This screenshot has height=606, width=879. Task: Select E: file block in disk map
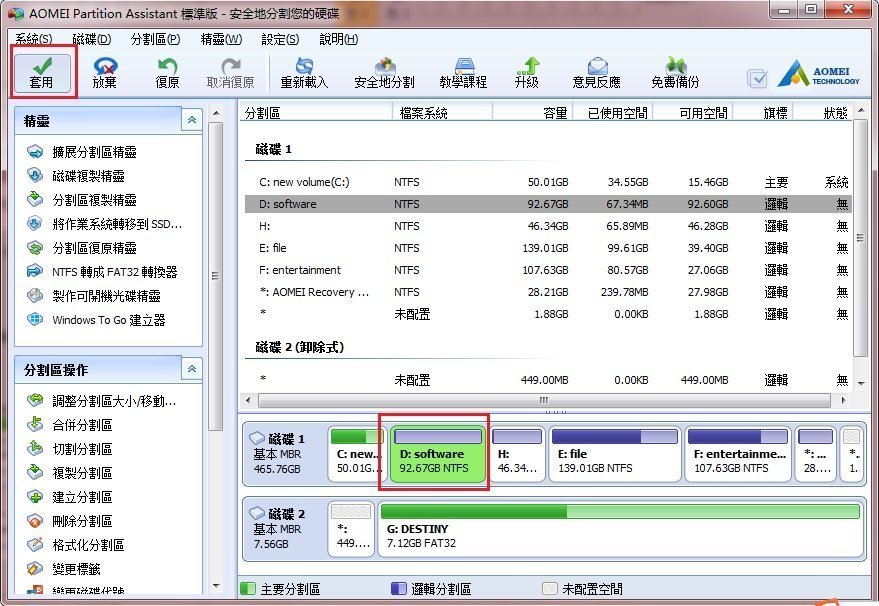[614, 454]
